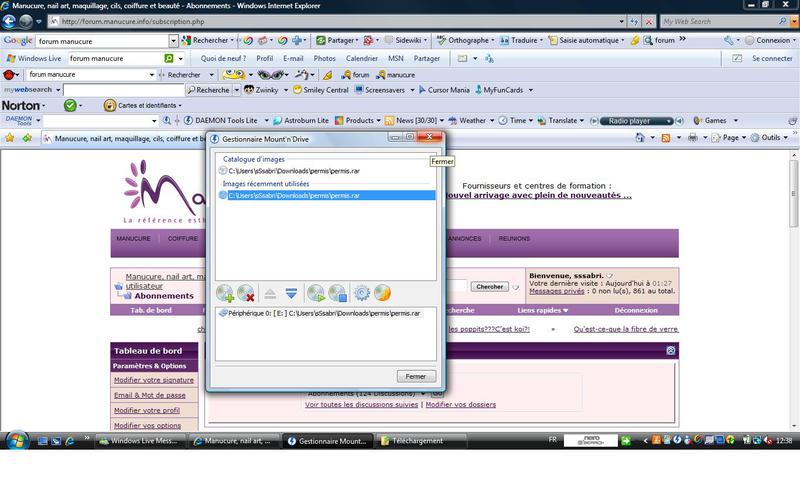Click the Google toolbar search field
This screenshot has height=483, width=800.
[102, 41]
